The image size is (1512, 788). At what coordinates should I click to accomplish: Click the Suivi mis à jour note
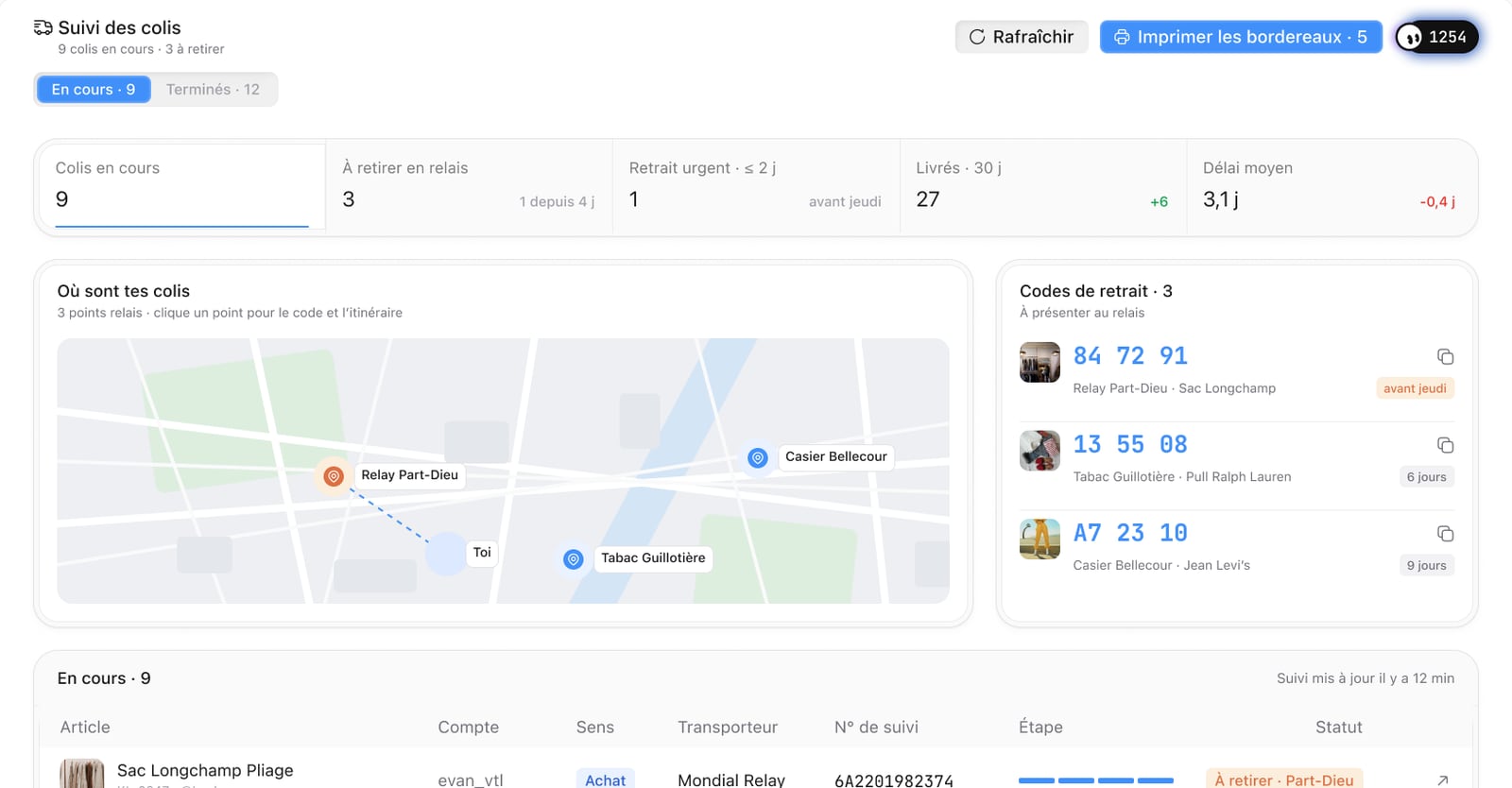point(1366,678)
